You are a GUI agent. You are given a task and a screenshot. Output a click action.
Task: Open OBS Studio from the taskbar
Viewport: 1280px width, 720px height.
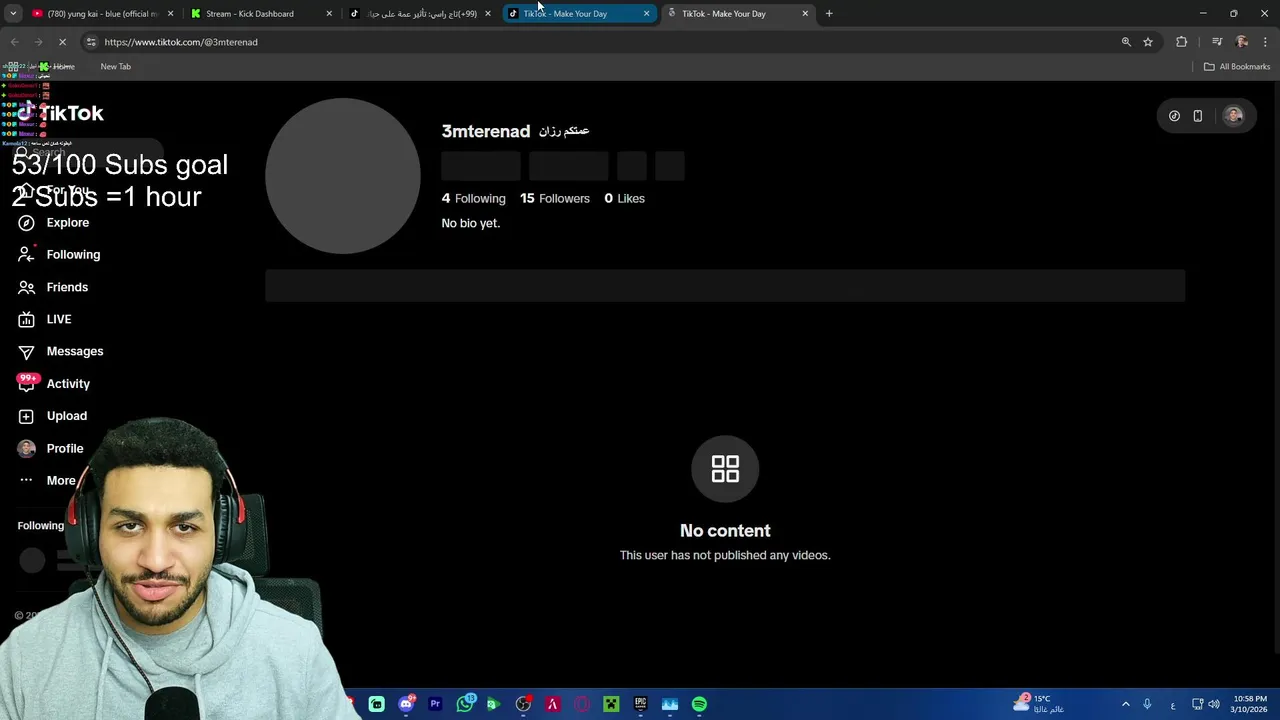point(523,704)
